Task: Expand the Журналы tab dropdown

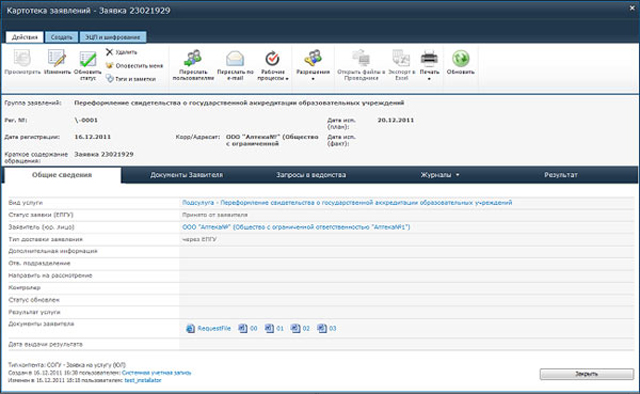Action: tap(440, 175)
